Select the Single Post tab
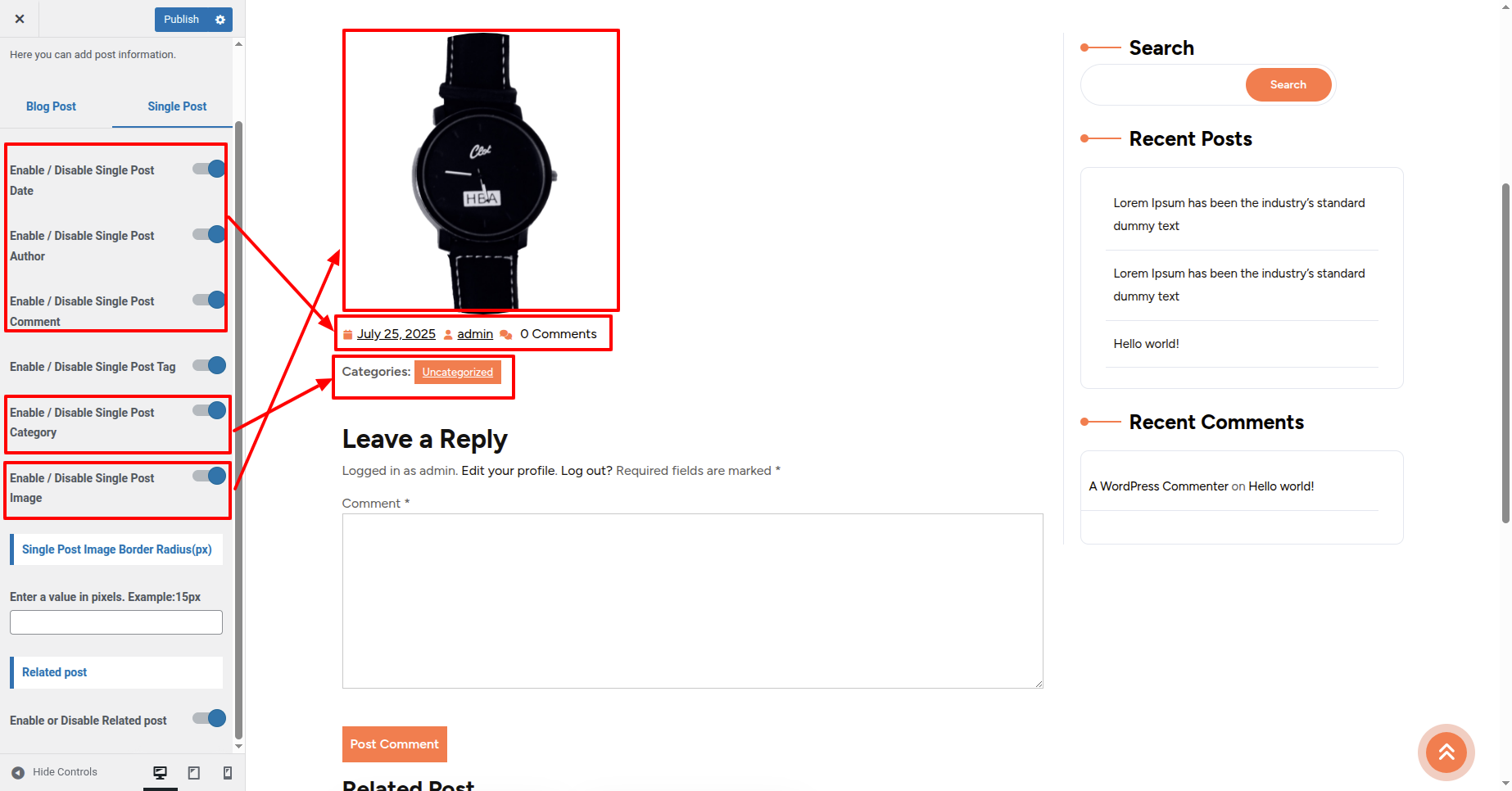Image resolution: width=1512 pixels, height=791 pixels. (x=177, y=106)
